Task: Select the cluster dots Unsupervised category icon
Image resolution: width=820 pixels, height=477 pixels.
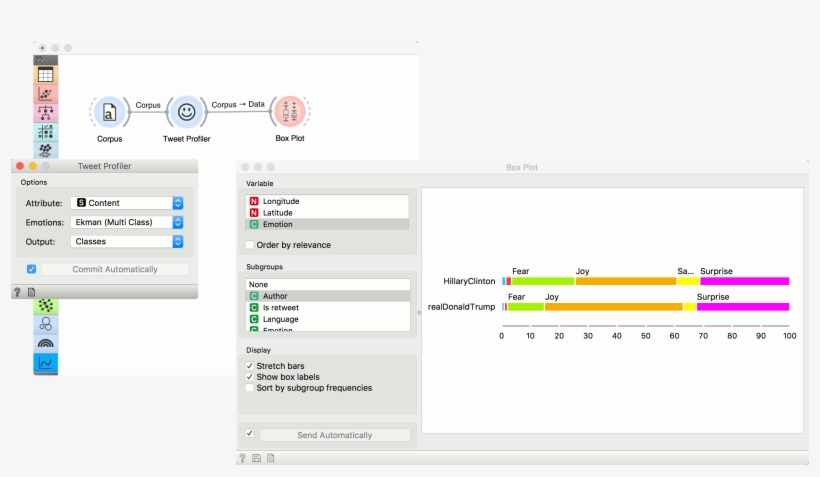Action: click(x=45, y=151)
